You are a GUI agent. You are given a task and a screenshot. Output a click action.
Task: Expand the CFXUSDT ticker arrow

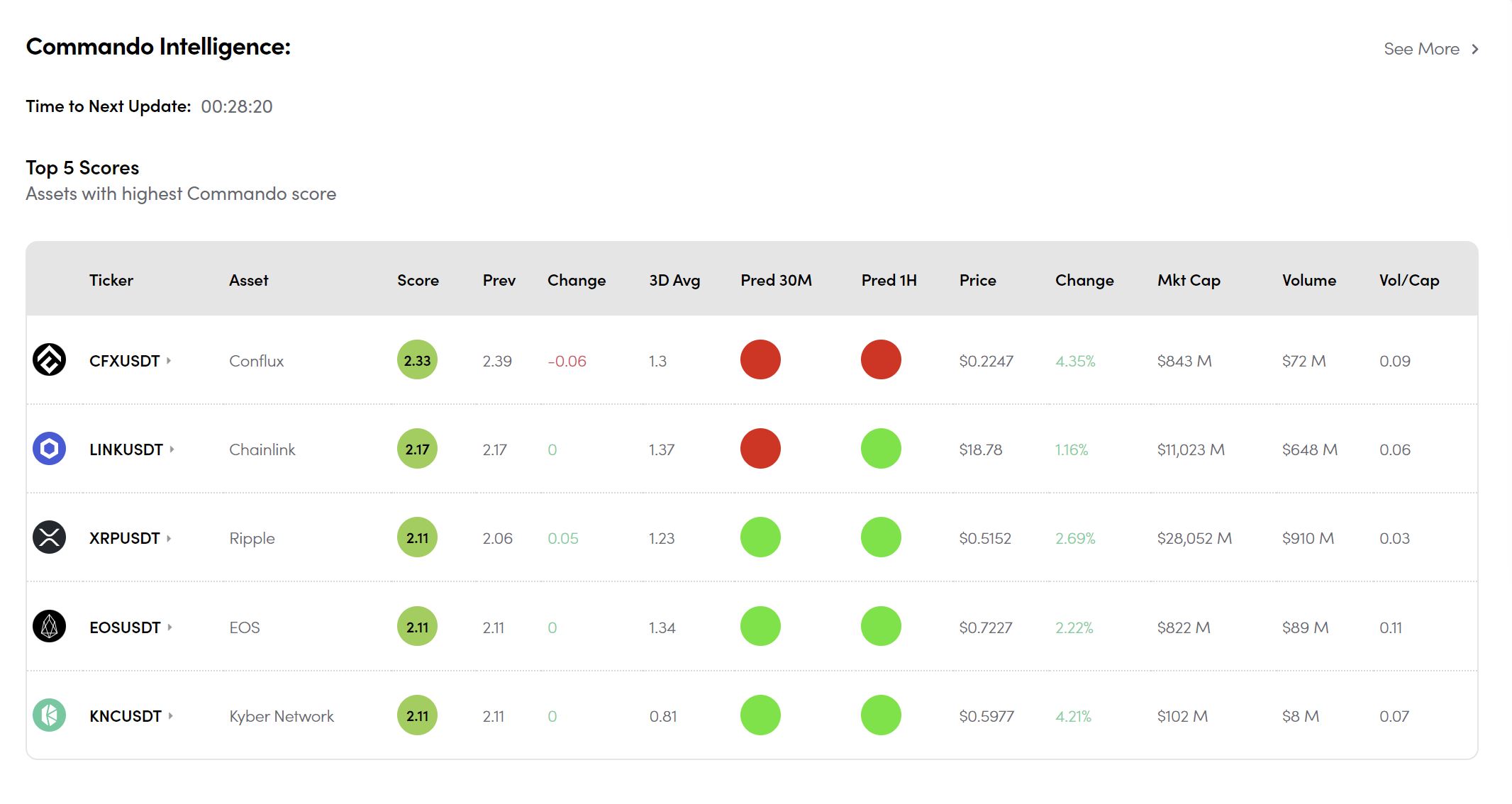pos(169,361)
